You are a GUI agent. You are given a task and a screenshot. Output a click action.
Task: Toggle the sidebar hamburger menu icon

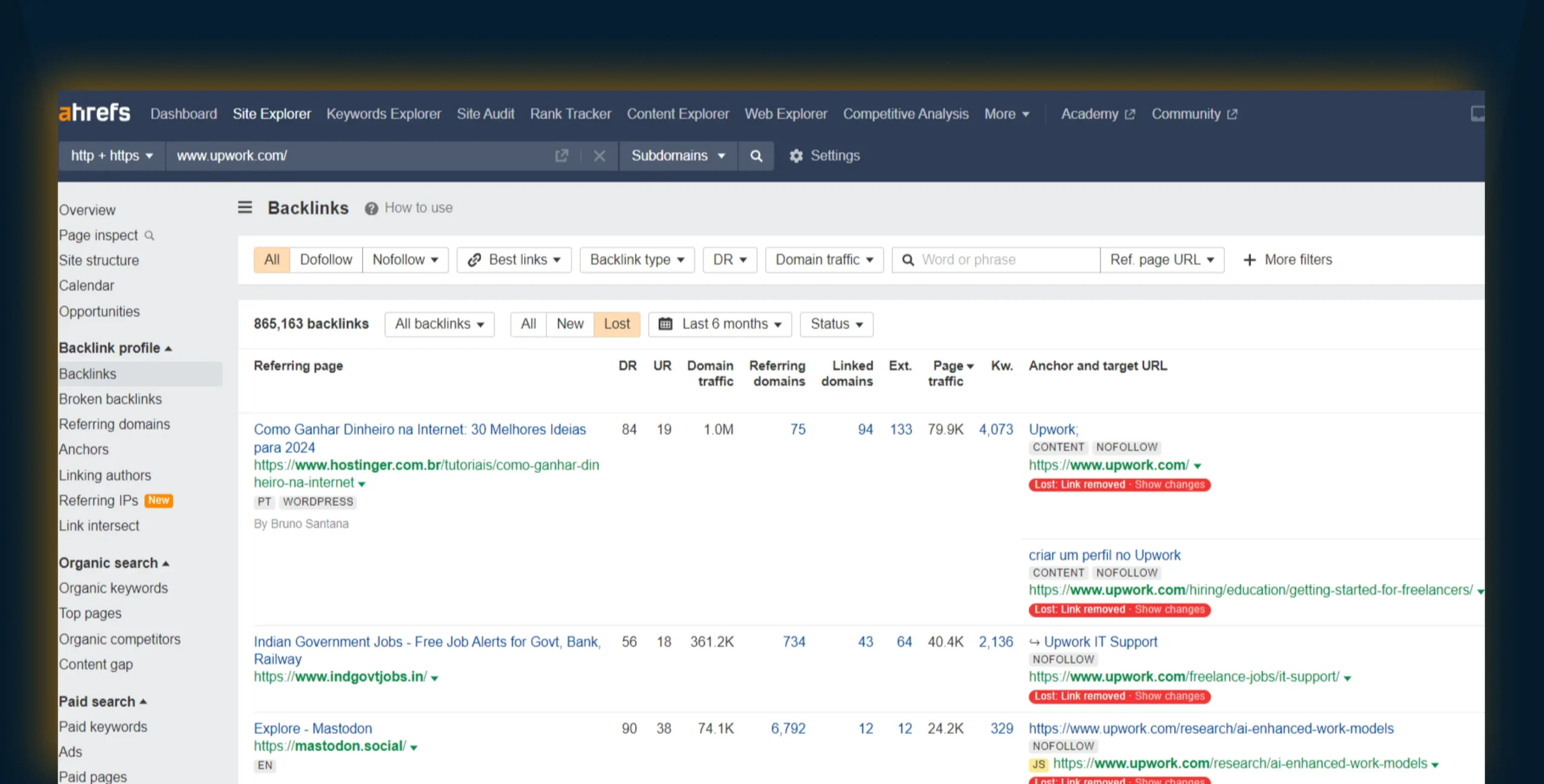pyautogui.click(x=245, y=207)
